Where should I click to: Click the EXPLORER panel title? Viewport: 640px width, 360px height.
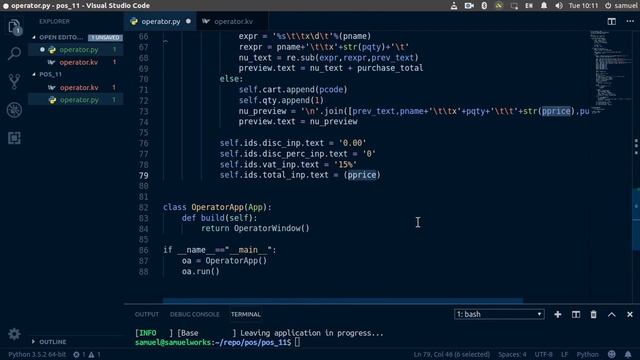pos(54,21)
